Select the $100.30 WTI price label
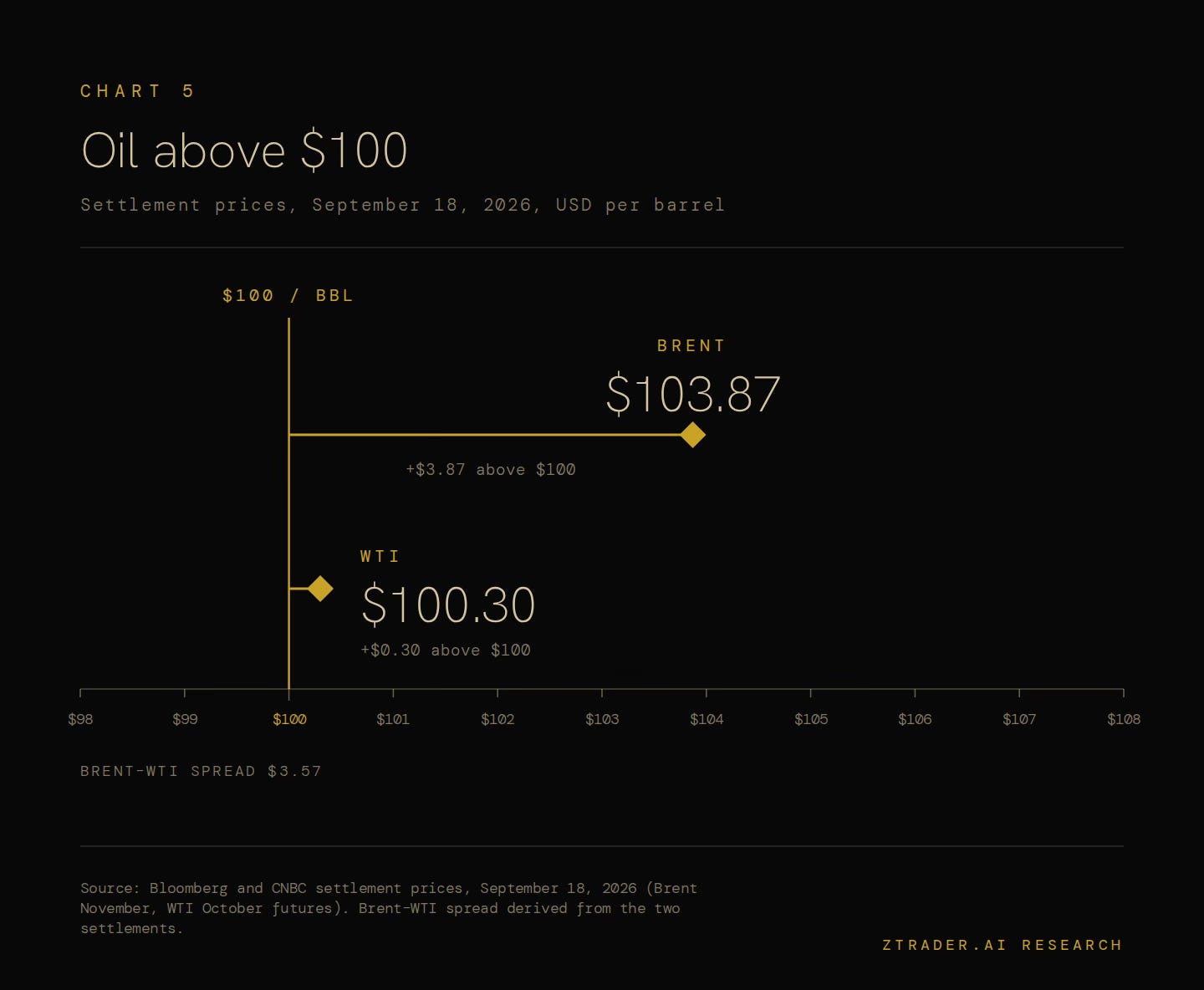The image size is (1204, 990). coord(448,605)
